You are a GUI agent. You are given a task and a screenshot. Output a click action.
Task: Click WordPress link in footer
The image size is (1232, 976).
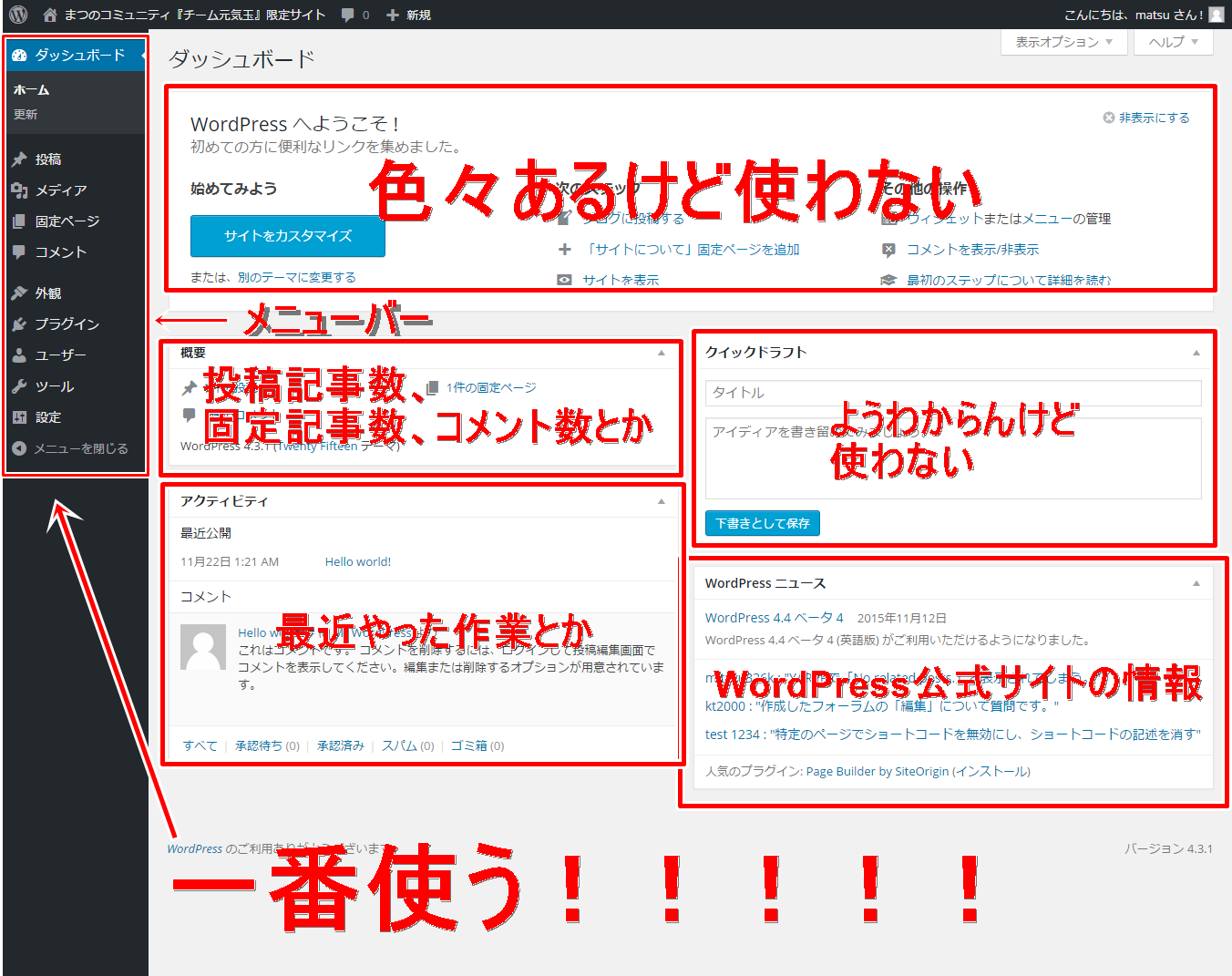pos(194,848)
